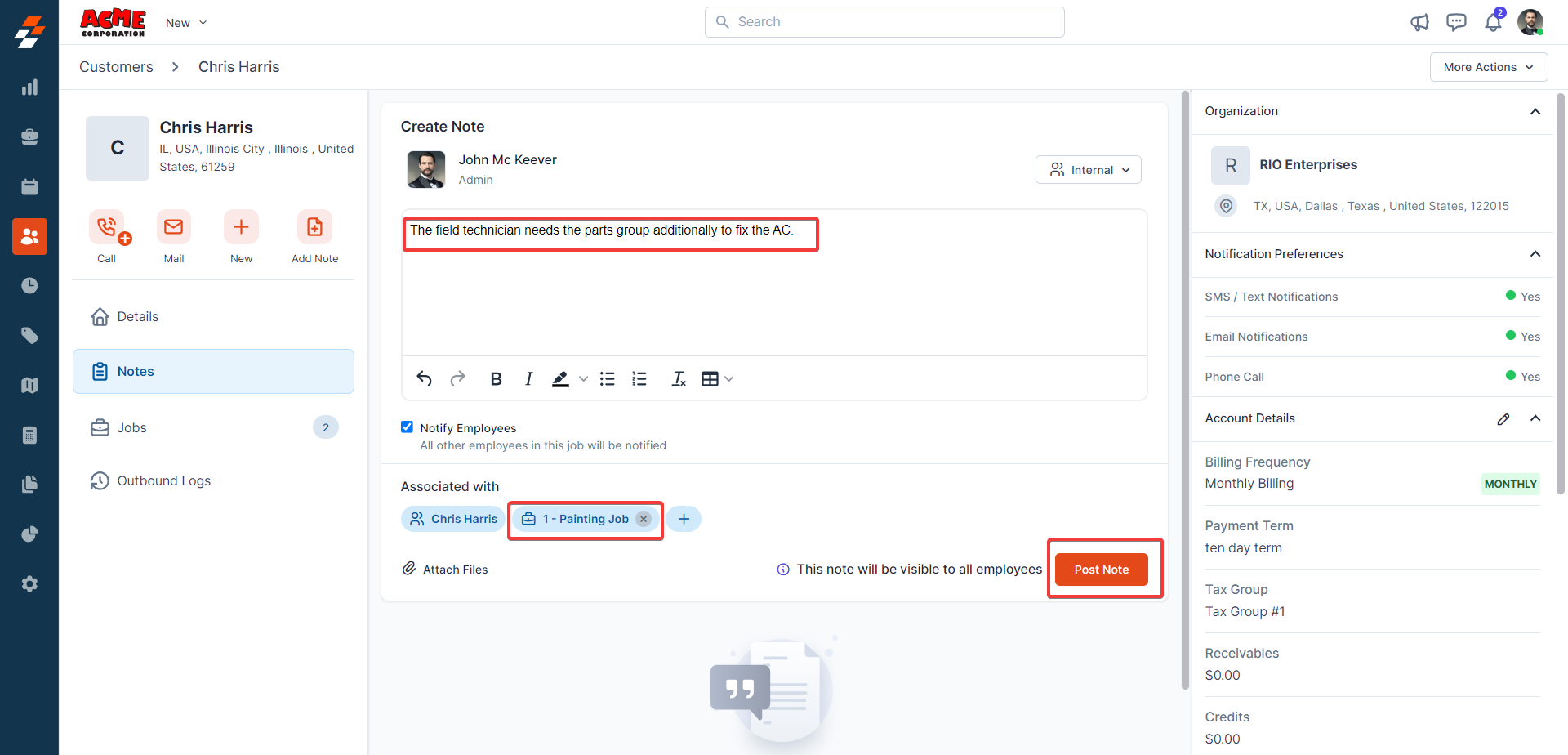This screenshot has height=755, width=1568.
Task: Click the info icon beside visibility message
Action: pos(783,570)
